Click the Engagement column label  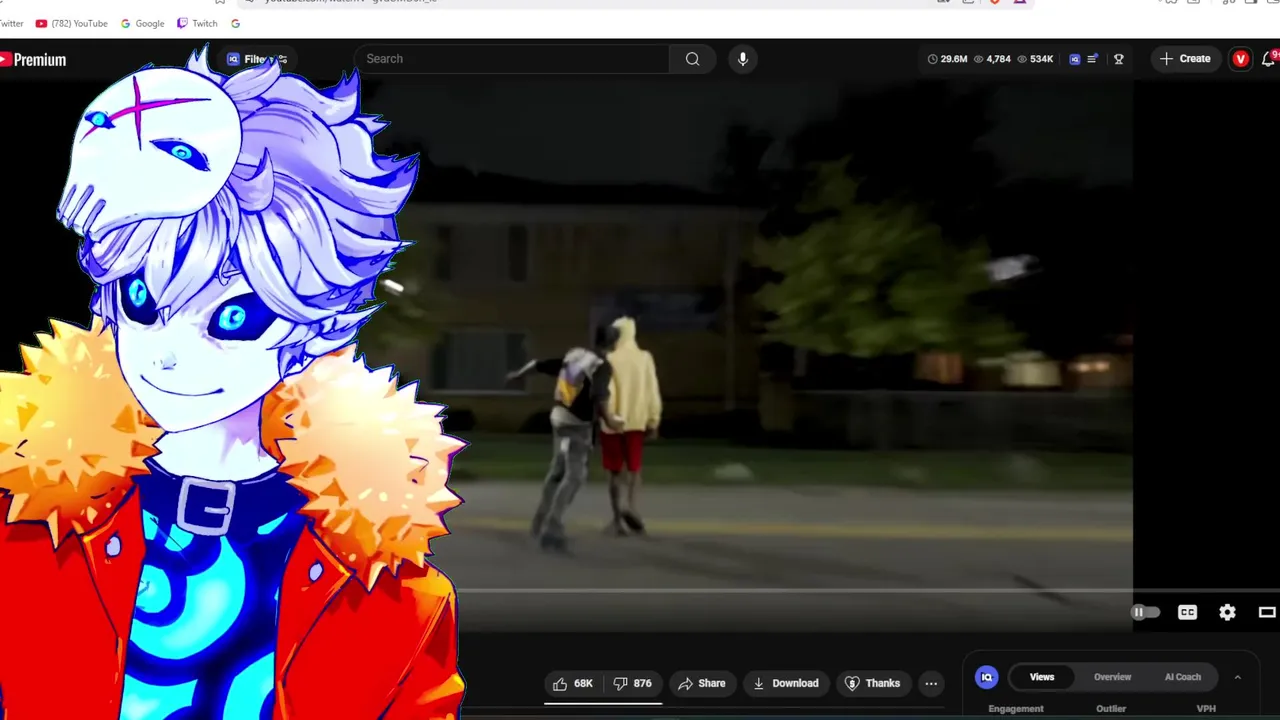pos(1016,709)
